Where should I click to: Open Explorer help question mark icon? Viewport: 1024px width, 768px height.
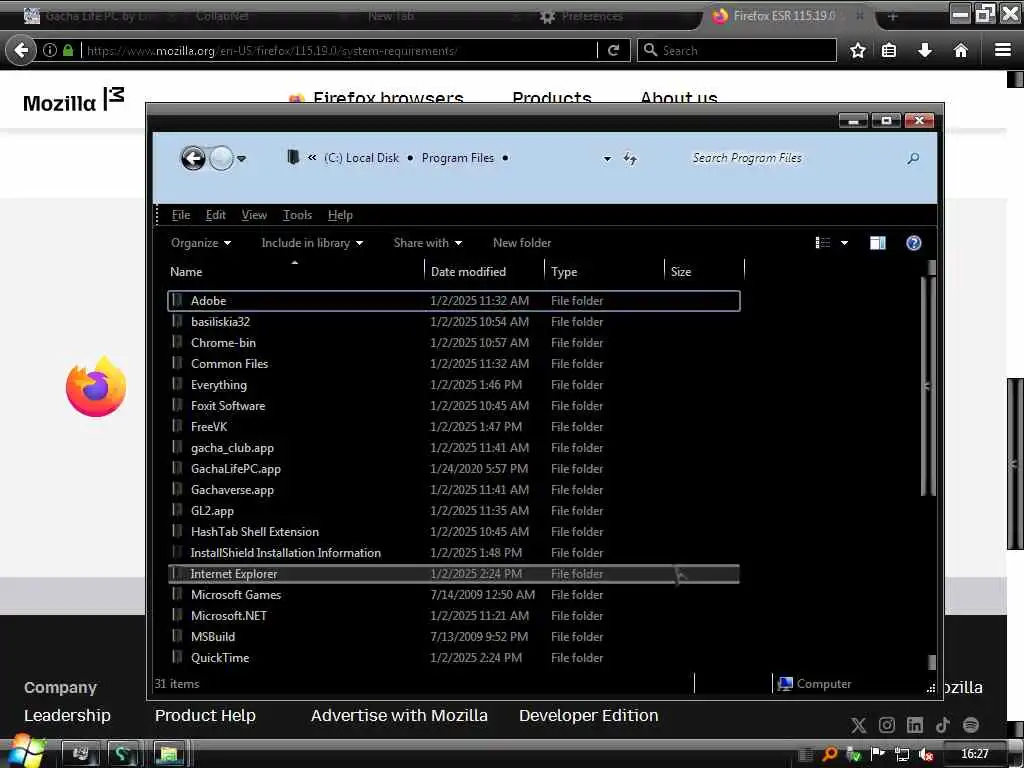[914, 243]
